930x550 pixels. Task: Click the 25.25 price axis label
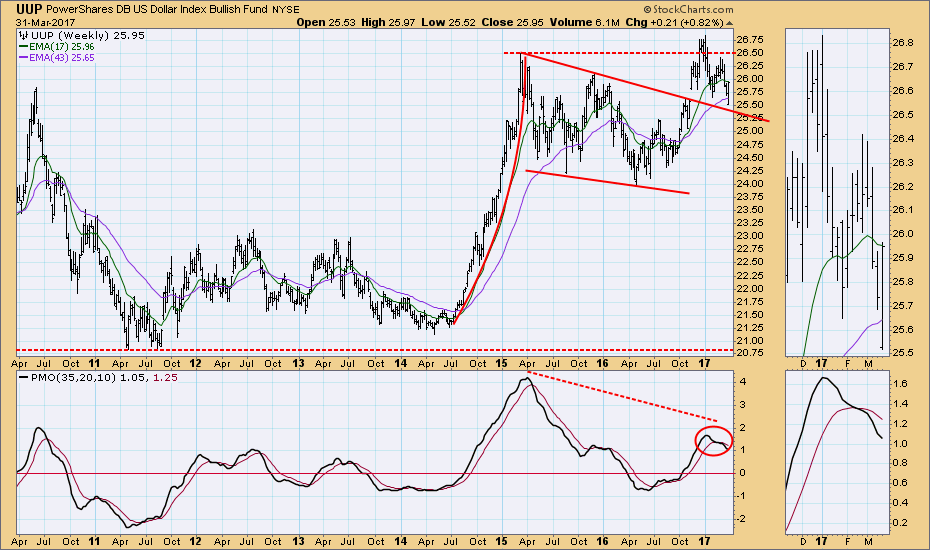750,117
